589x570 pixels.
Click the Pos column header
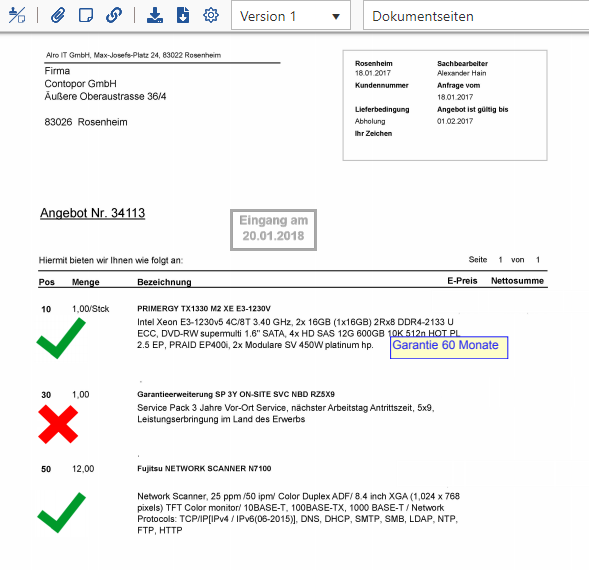click(x=47, y=282)
